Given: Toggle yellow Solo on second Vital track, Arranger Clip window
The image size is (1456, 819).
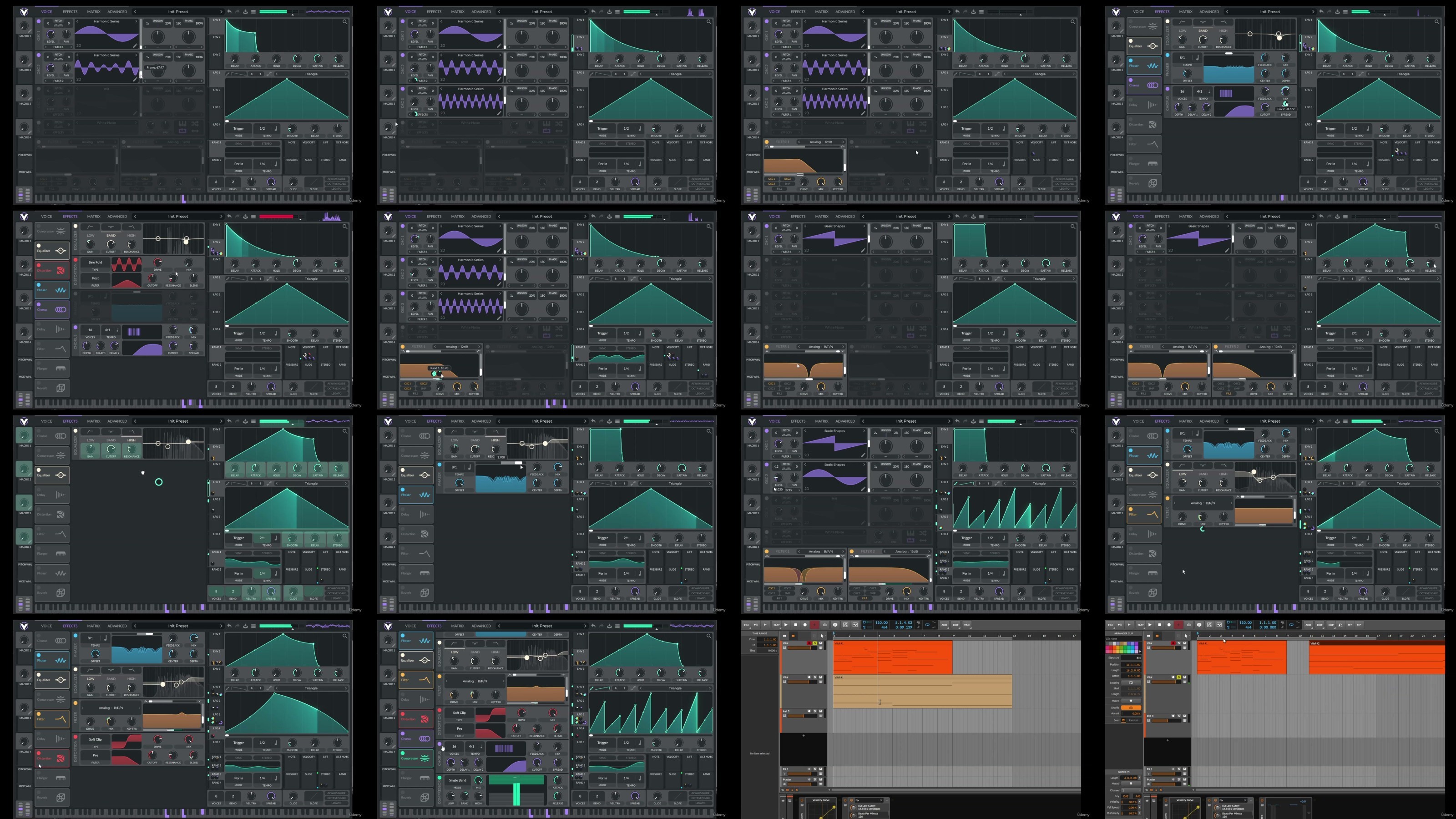Looking at the screenshot, I should point(1179,677).
